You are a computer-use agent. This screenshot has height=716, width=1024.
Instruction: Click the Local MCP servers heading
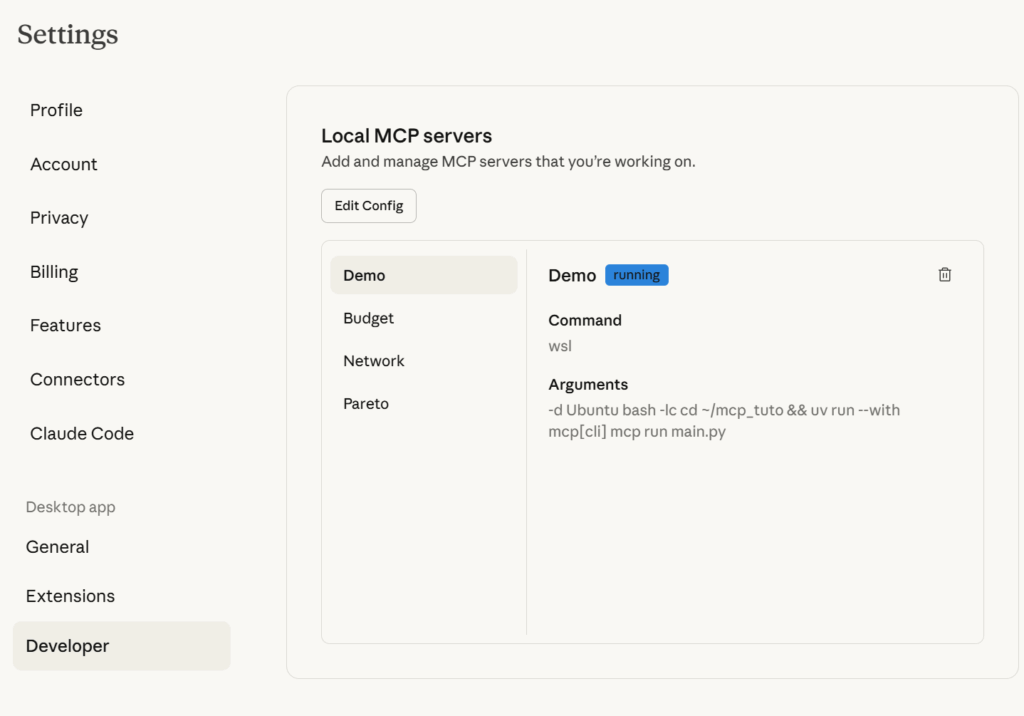(x=406, y=136)
